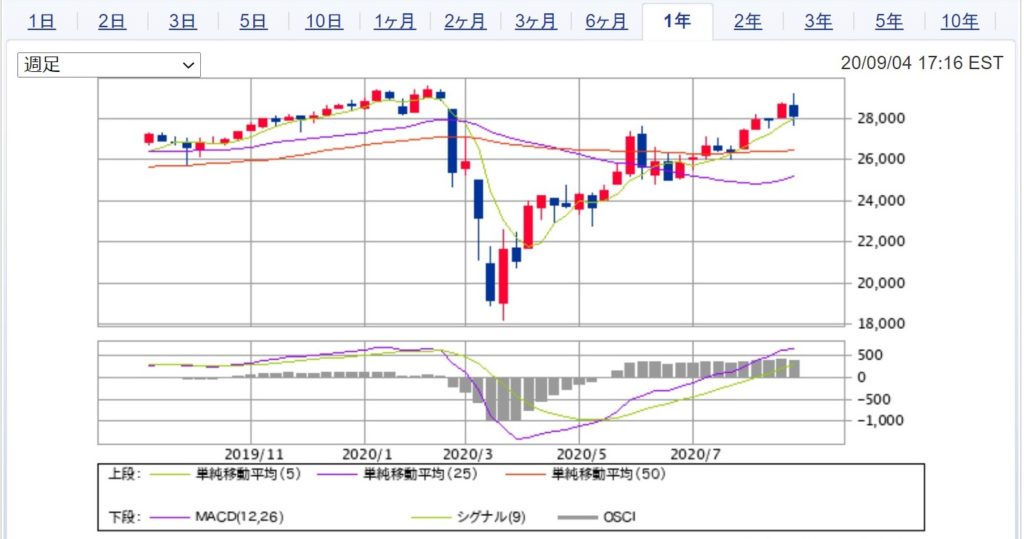Viewport: 1024px width, 539px height.
Task: View the 2年 chart range
Action: [x=747, y=22]
